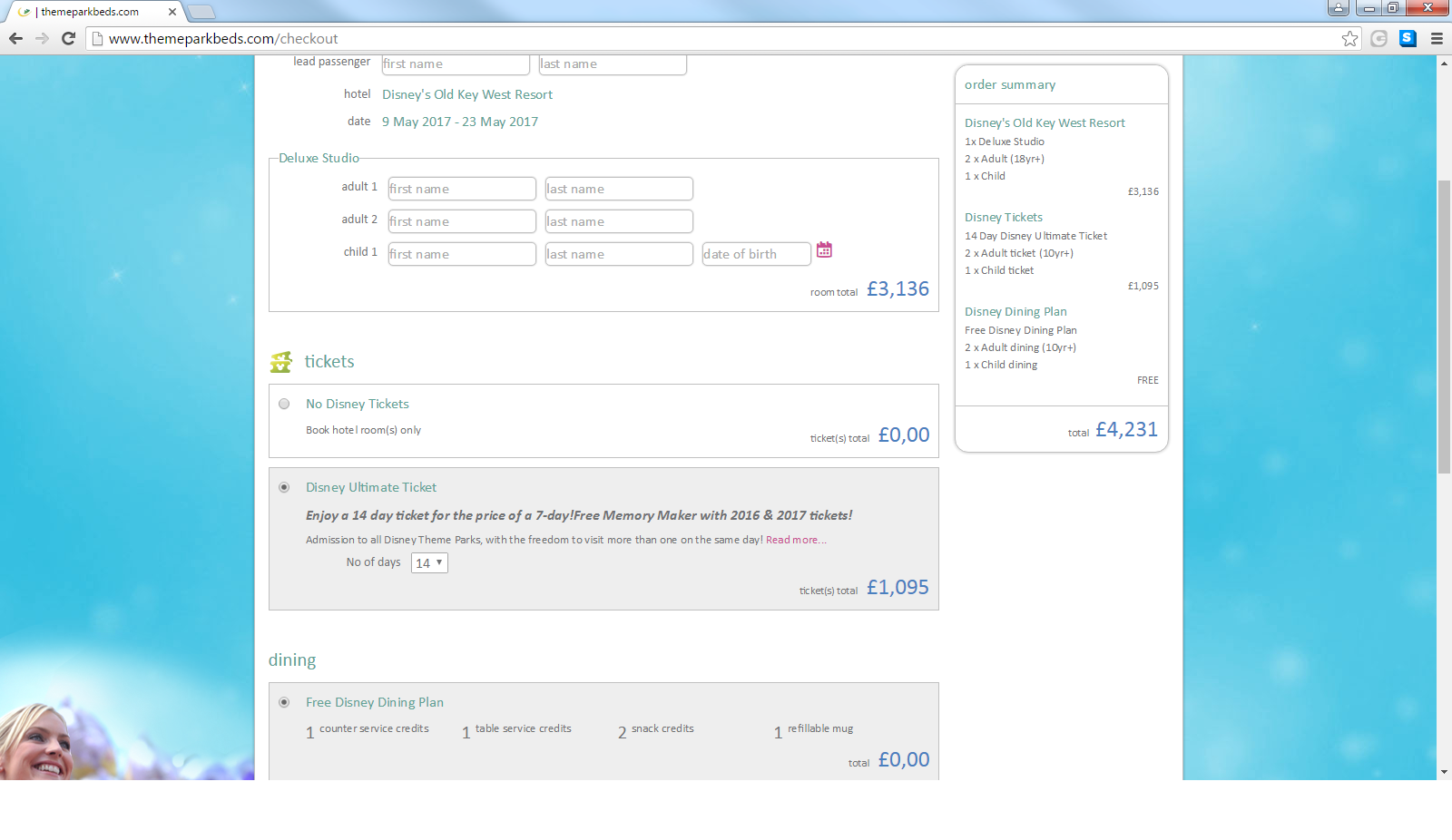Screen dimensions: 1452x840
Task: Select the Free Disney Dining Plan radio
Action: (284, 702)
